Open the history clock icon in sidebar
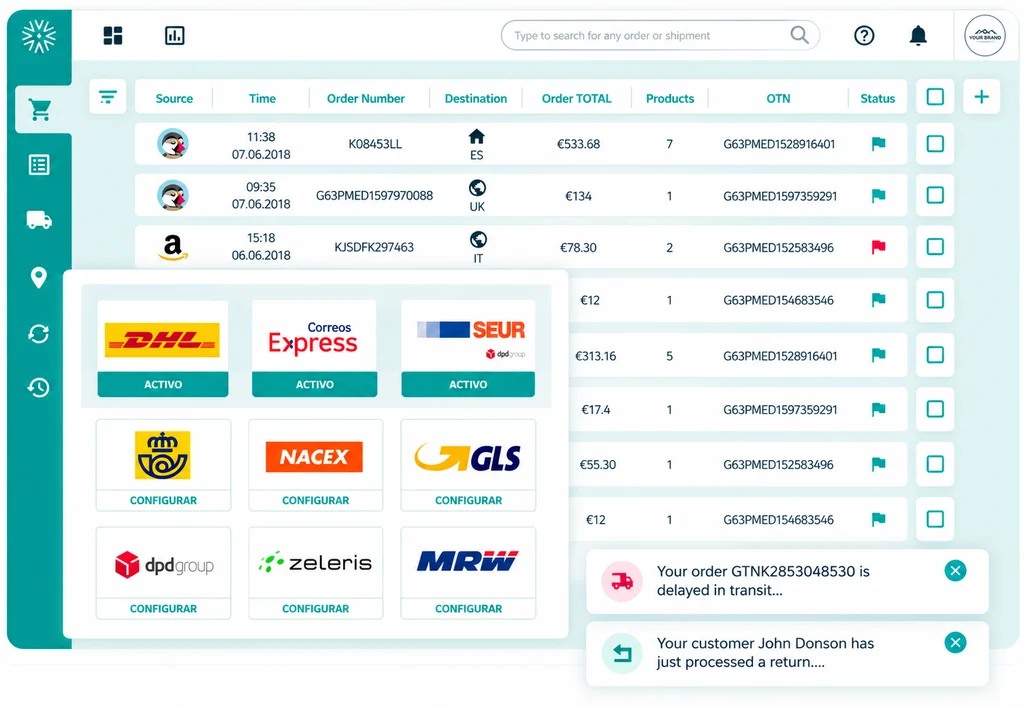The height and width of the screenshot is (707, 1024). coord(39,387)
